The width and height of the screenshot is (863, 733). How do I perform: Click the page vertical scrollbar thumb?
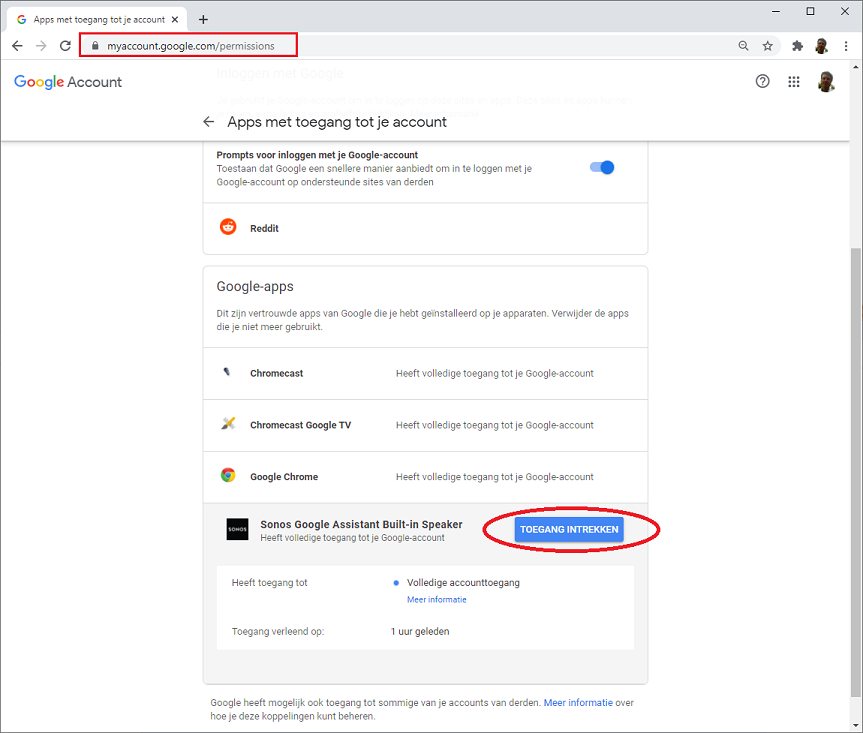pos(855,472)
